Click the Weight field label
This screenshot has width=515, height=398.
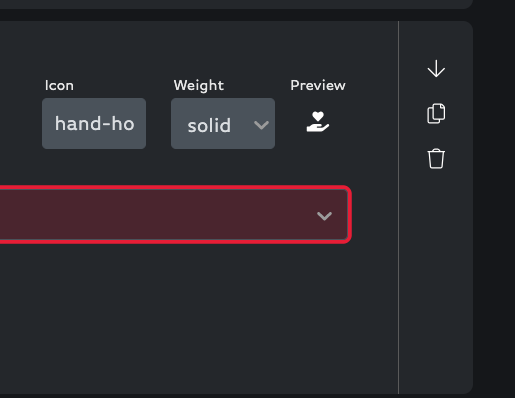tap(199, 86)
